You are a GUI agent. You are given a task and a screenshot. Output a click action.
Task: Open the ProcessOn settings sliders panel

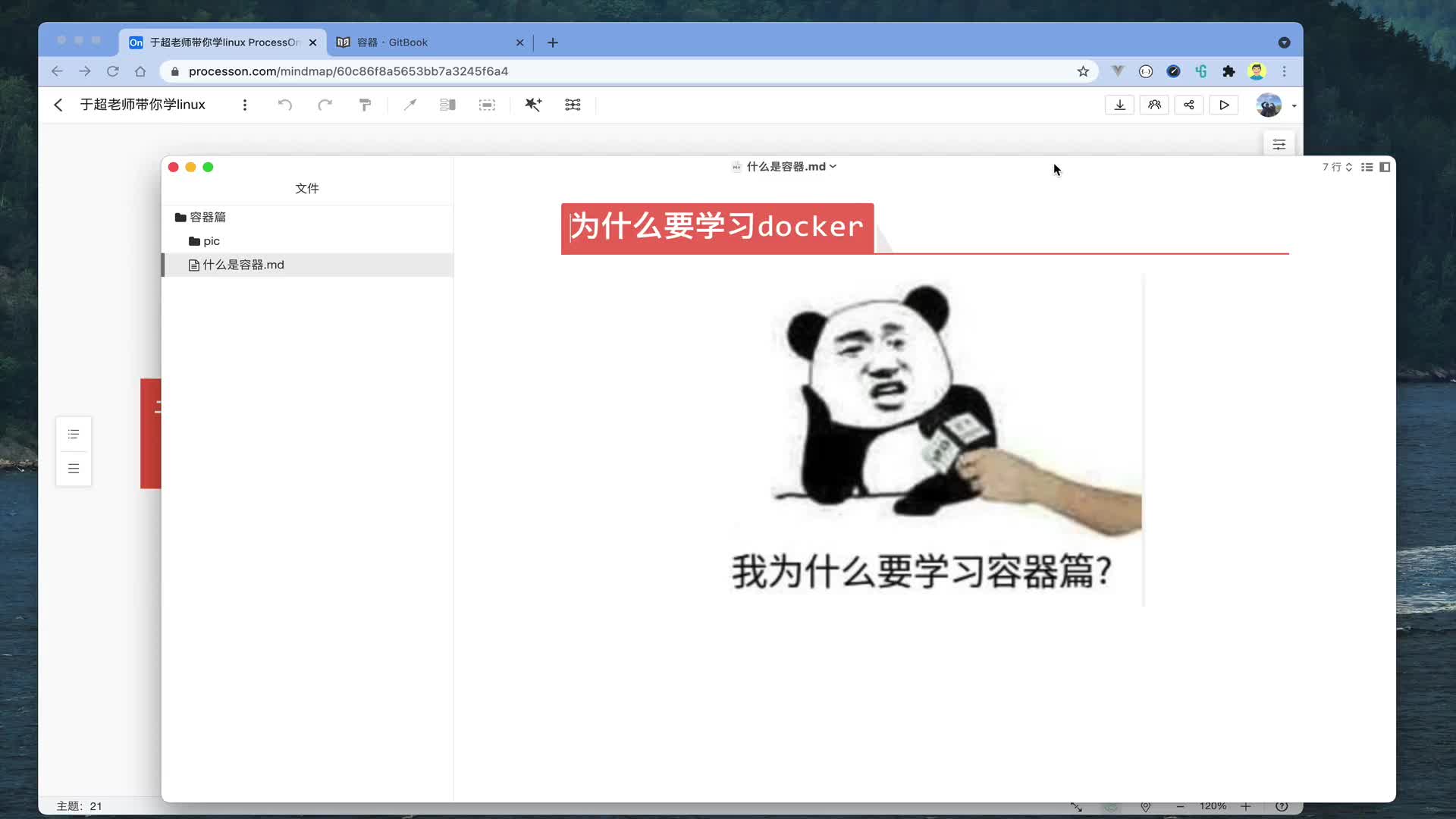point(1279,144)
